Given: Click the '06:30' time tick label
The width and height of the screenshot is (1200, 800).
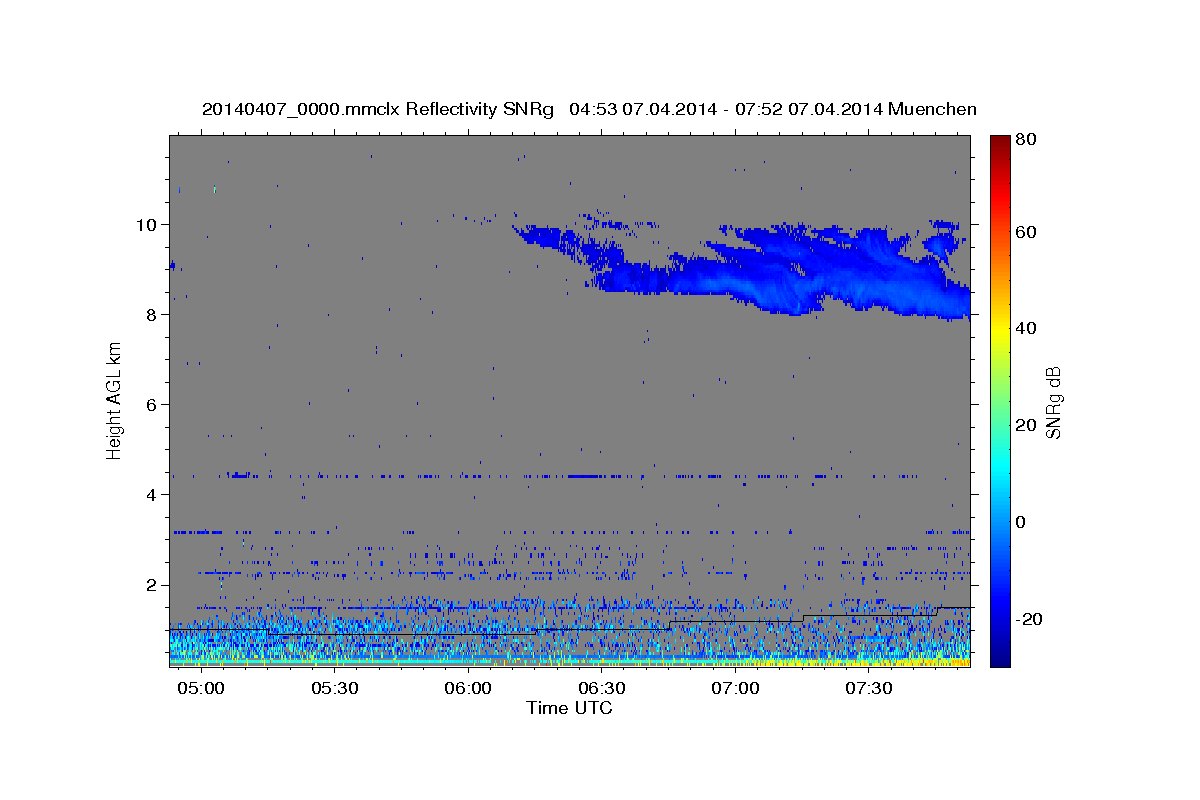Looking at the screenshot, I should [602, 688].
